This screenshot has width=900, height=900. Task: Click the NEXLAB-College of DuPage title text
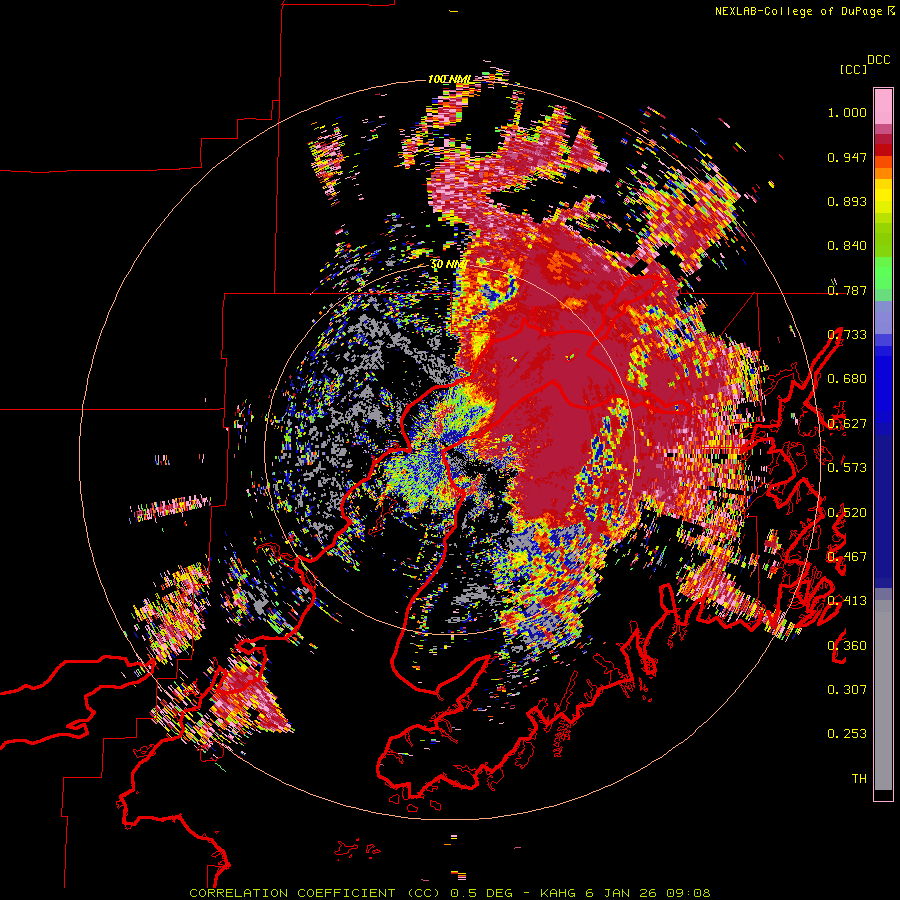[x=798, y=11]
